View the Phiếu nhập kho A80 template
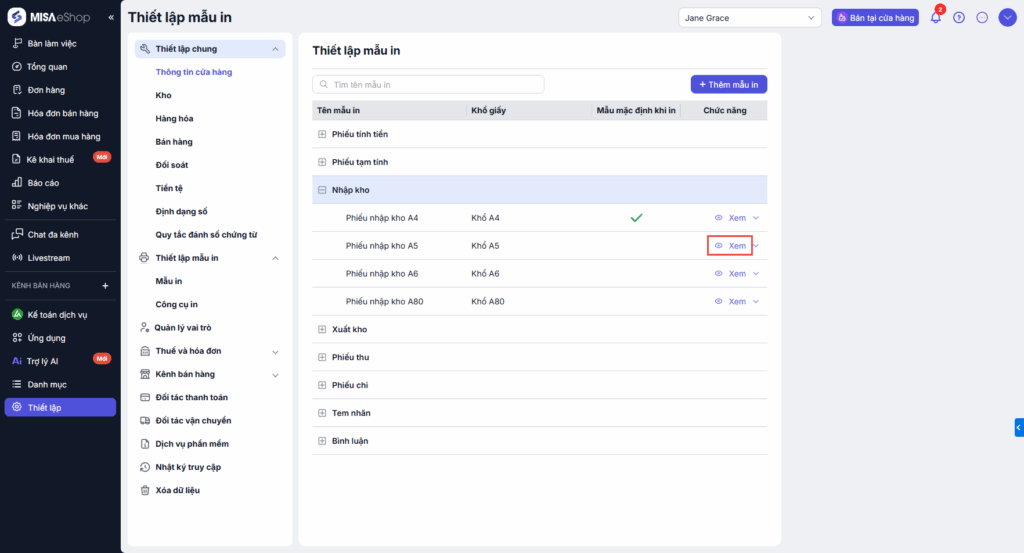 (x=731, y=301)
